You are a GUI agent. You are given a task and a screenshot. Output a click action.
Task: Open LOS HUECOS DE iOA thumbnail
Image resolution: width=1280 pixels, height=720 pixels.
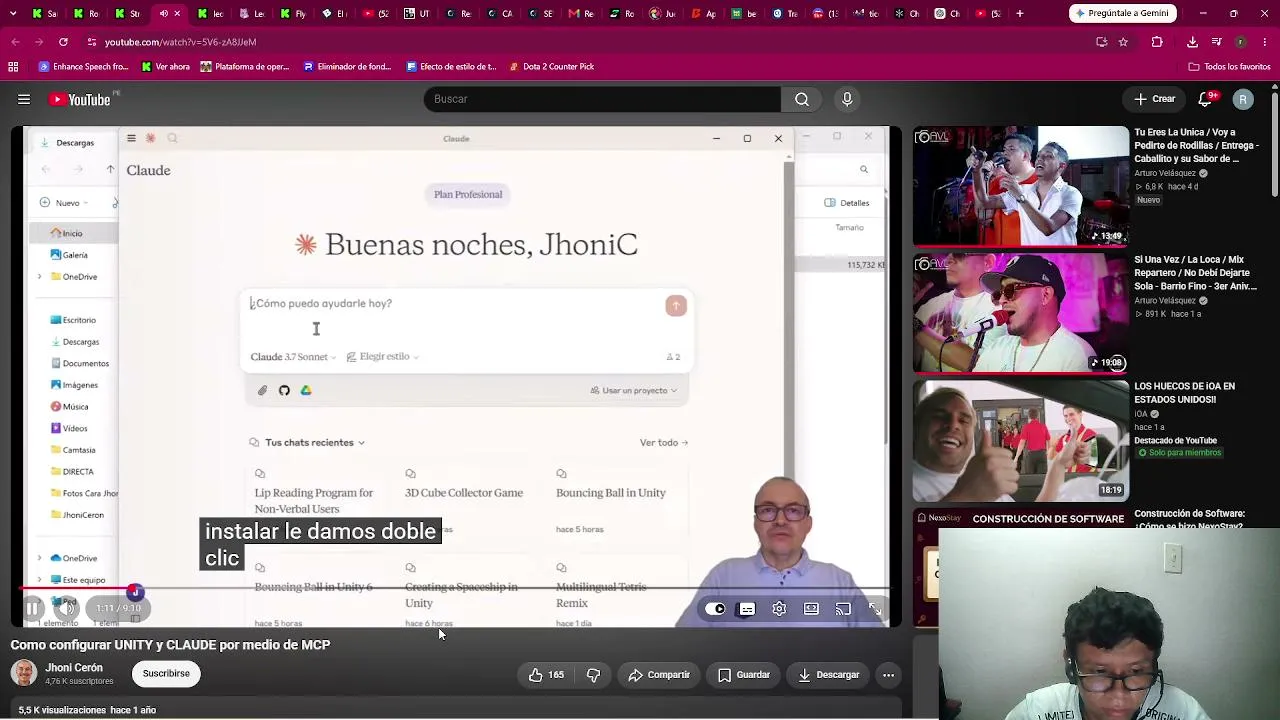tap(1020, 440)
